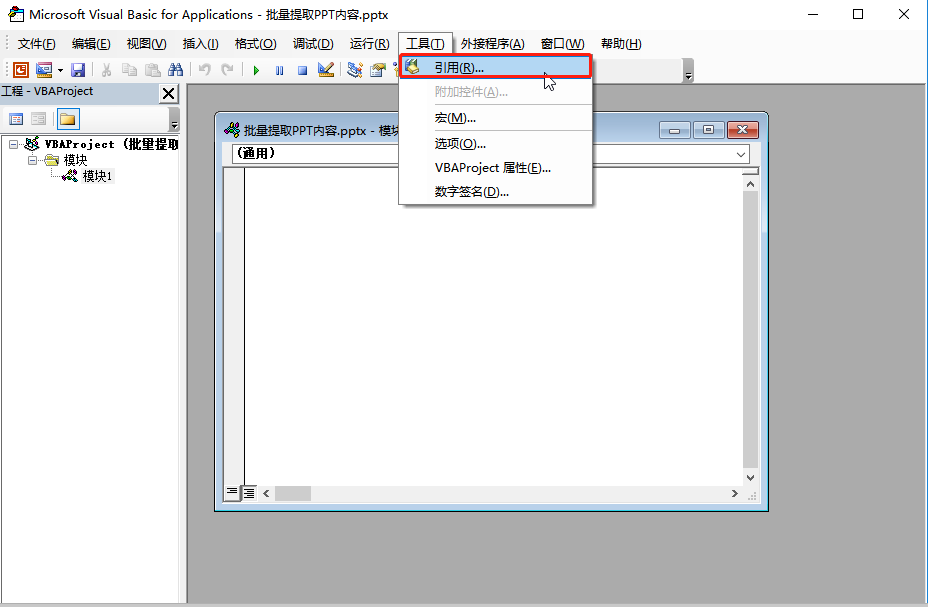Choose 宏(M)... menu entry
Viewport: 928px width, 607px height.
[x=495, y=118]
